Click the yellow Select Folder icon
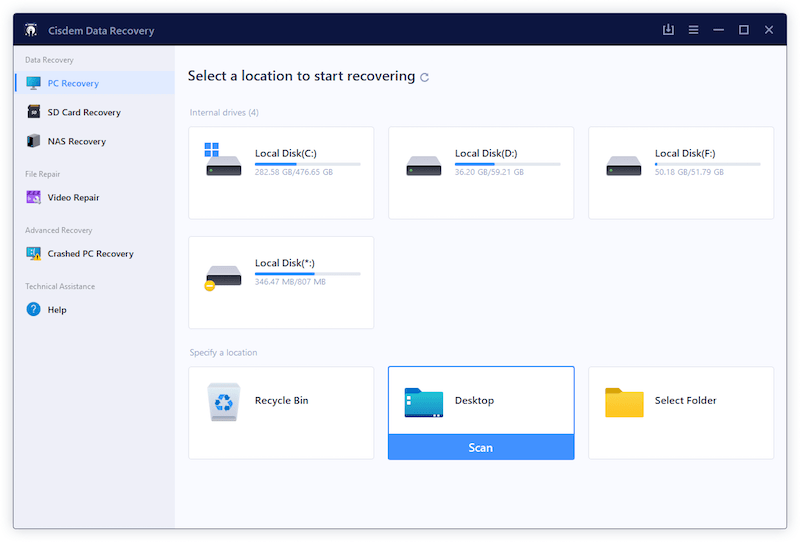Image resolution: width=800 pixels, height=542 pixels. 624,402
